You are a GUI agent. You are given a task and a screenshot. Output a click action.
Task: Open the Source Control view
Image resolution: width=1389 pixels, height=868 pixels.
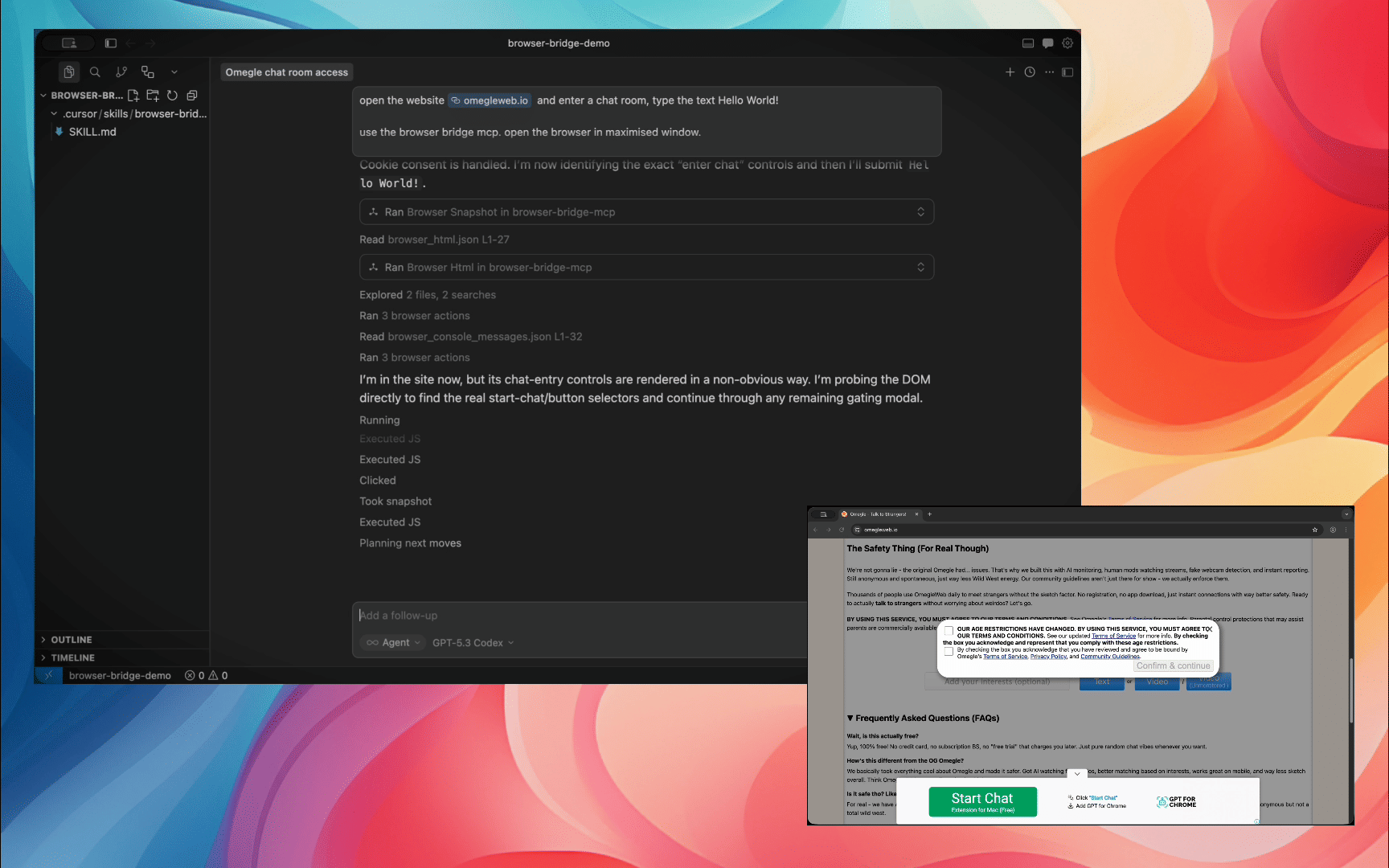coord(121,72)
